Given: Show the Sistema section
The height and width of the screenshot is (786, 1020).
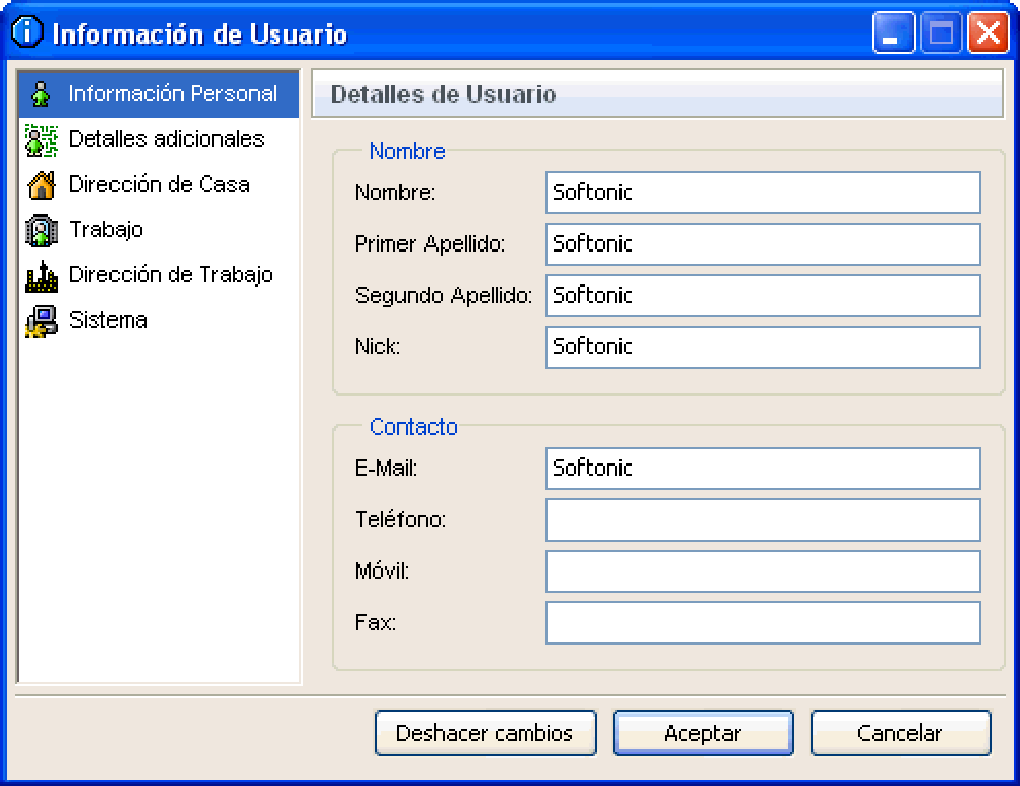Looking at the screenshot, I should (x=159, y=320).
